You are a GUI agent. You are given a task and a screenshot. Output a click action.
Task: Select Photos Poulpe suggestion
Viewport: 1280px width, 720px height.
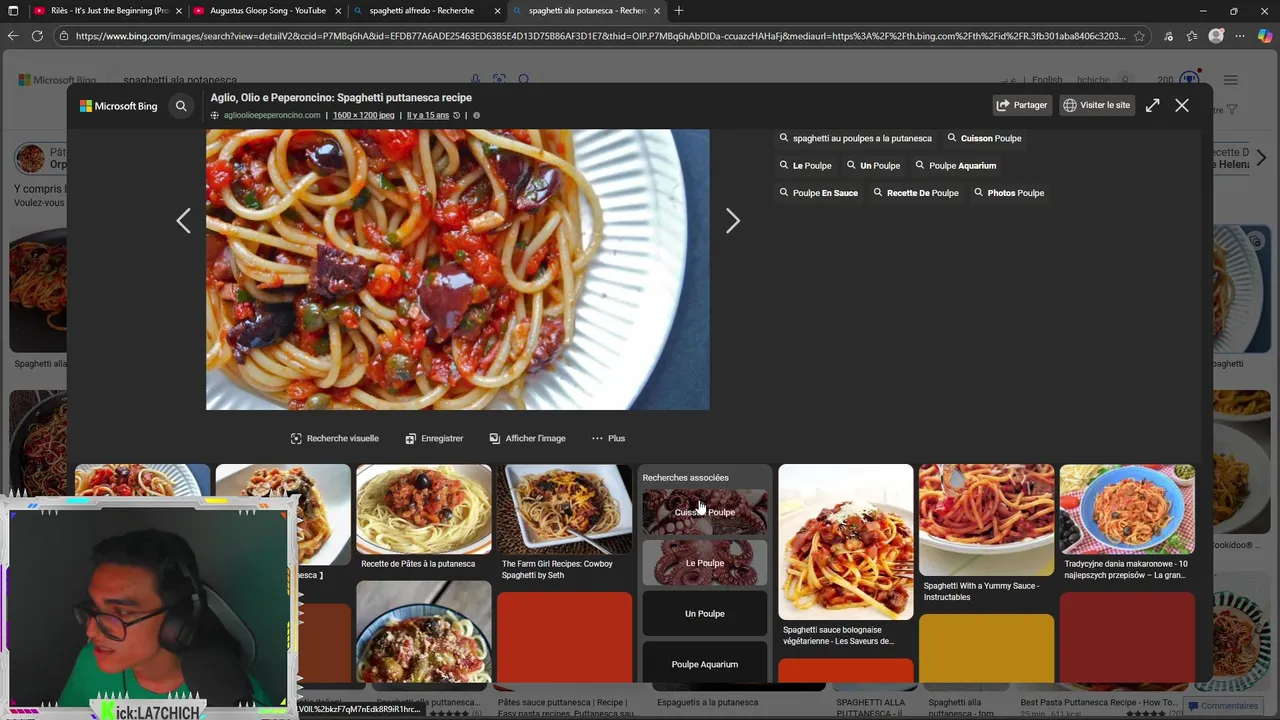1008,192
